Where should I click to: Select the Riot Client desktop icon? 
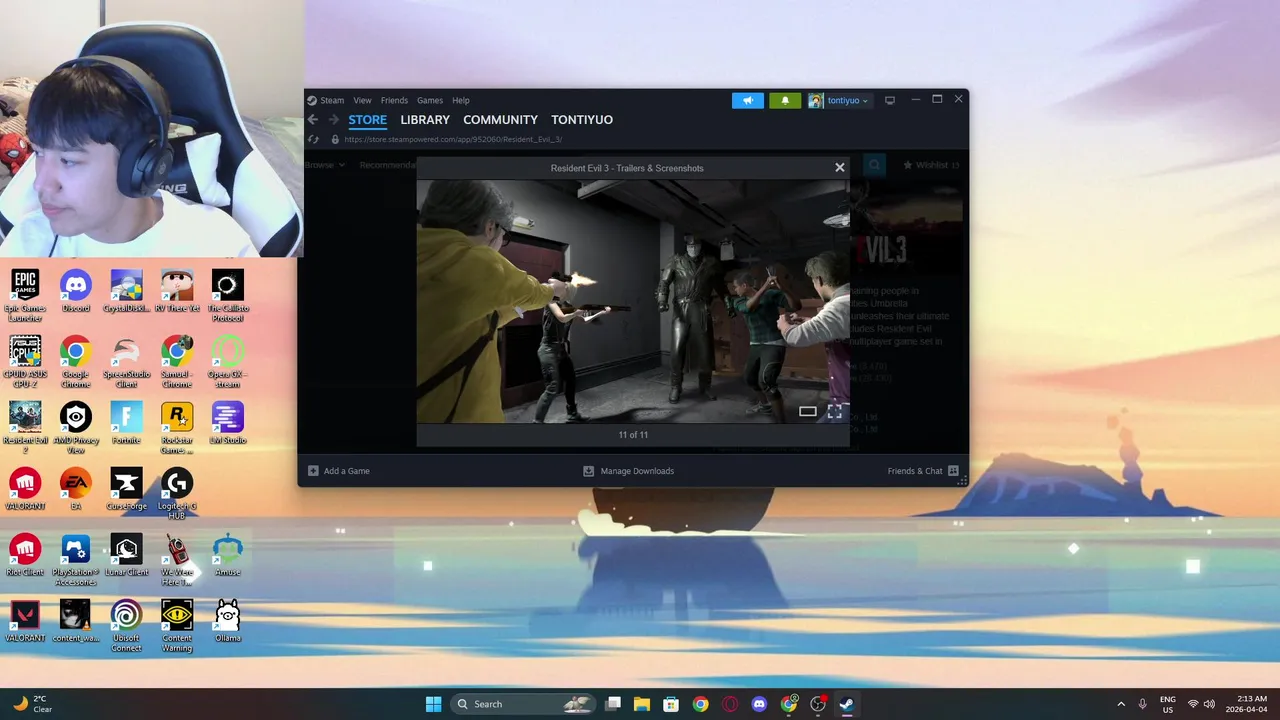[25, 555]
